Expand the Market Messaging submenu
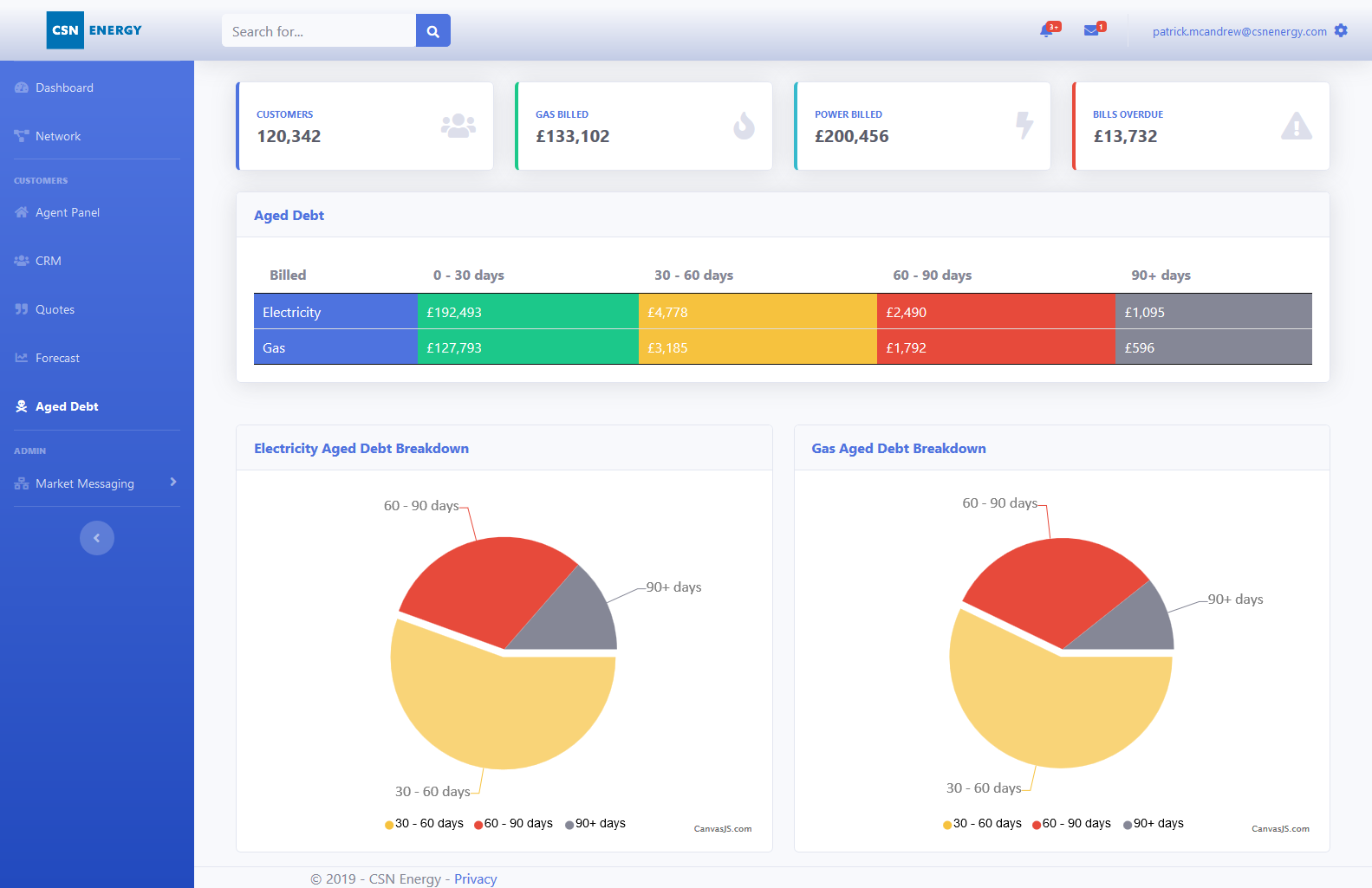 click(95, 483)
